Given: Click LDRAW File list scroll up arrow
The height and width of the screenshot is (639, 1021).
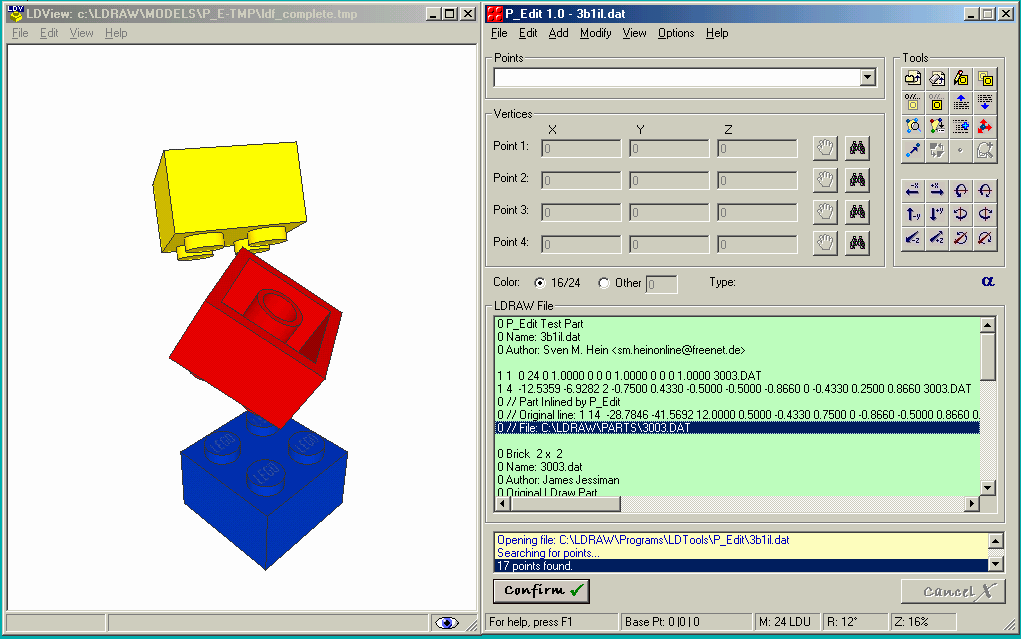Looking at the screenshot, I should click(987, 325).
